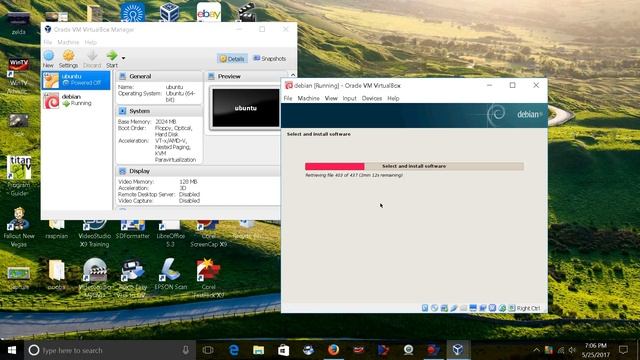Collapse the Display section header

click(198, 171)
